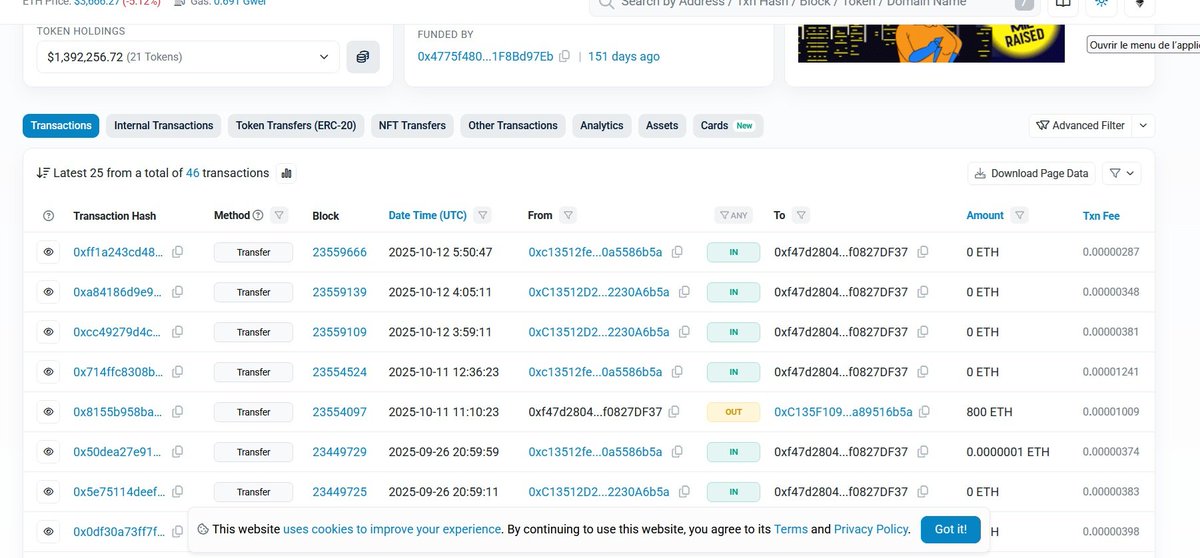This screenshot has width=1200, height=558.
Task: Click Advanced Filter button
Action: (1081, 126)
